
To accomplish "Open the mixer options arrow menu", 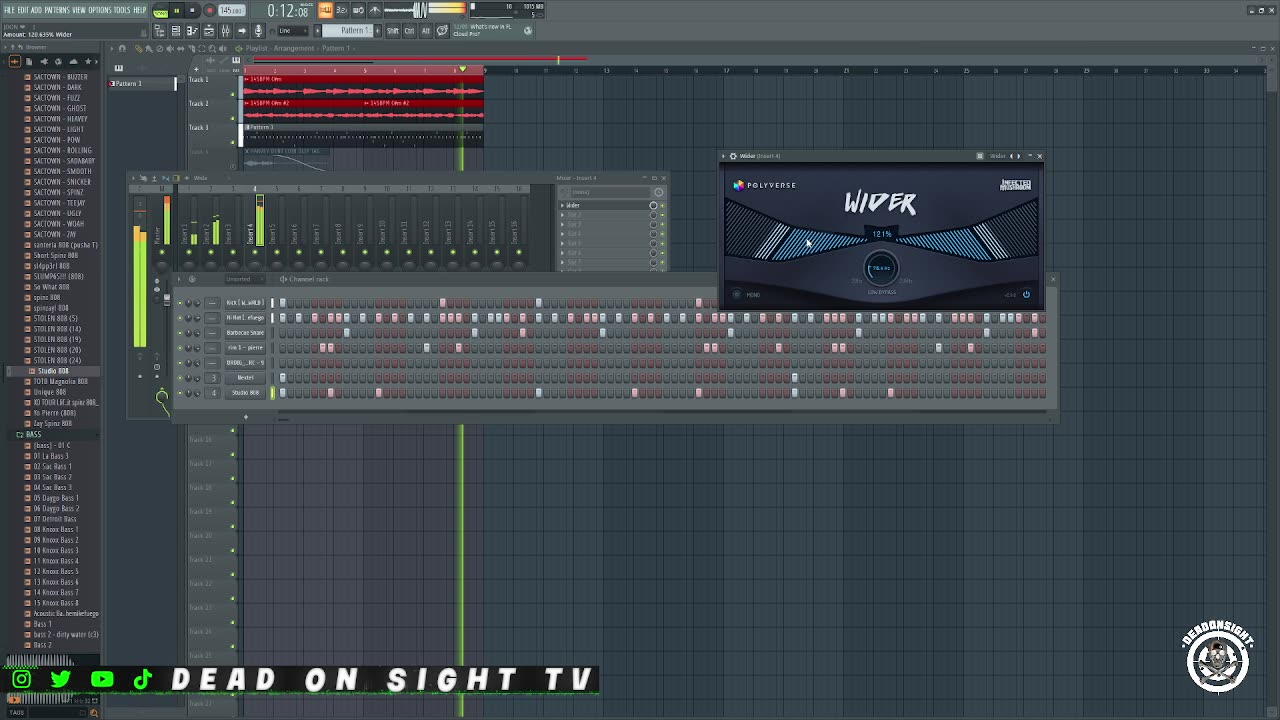I will tap(133, 178).
